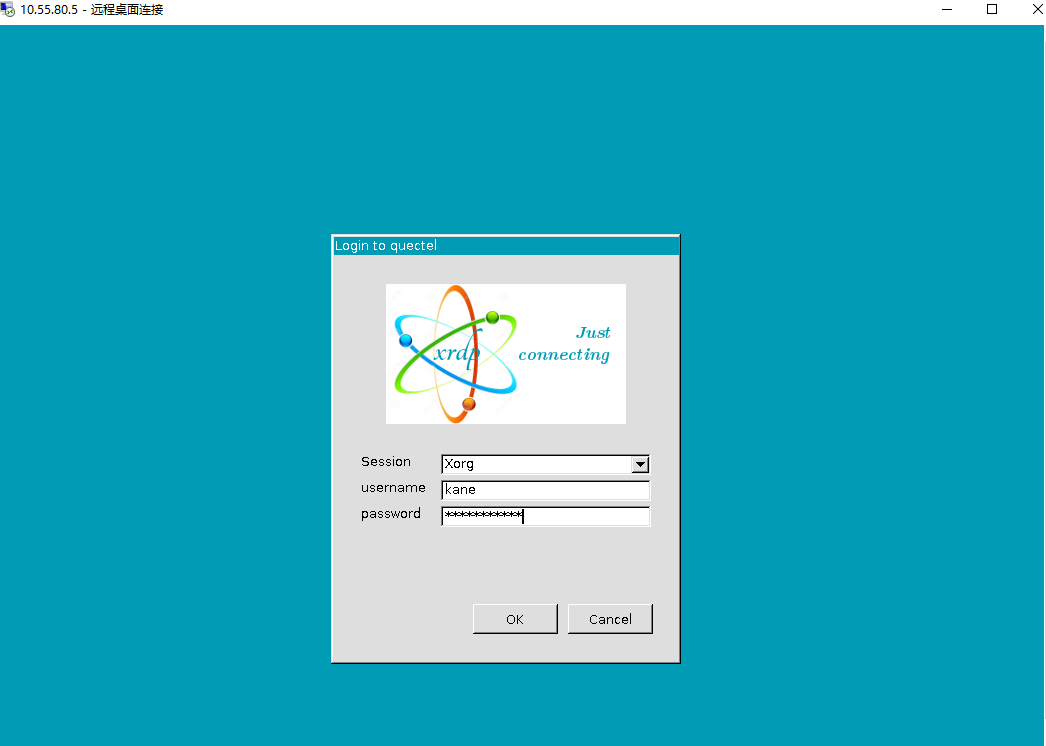Image resolution: width=1046 pixels, height=746 pixels.
Task: Click the 'password' label text
Action: point(390,514)
